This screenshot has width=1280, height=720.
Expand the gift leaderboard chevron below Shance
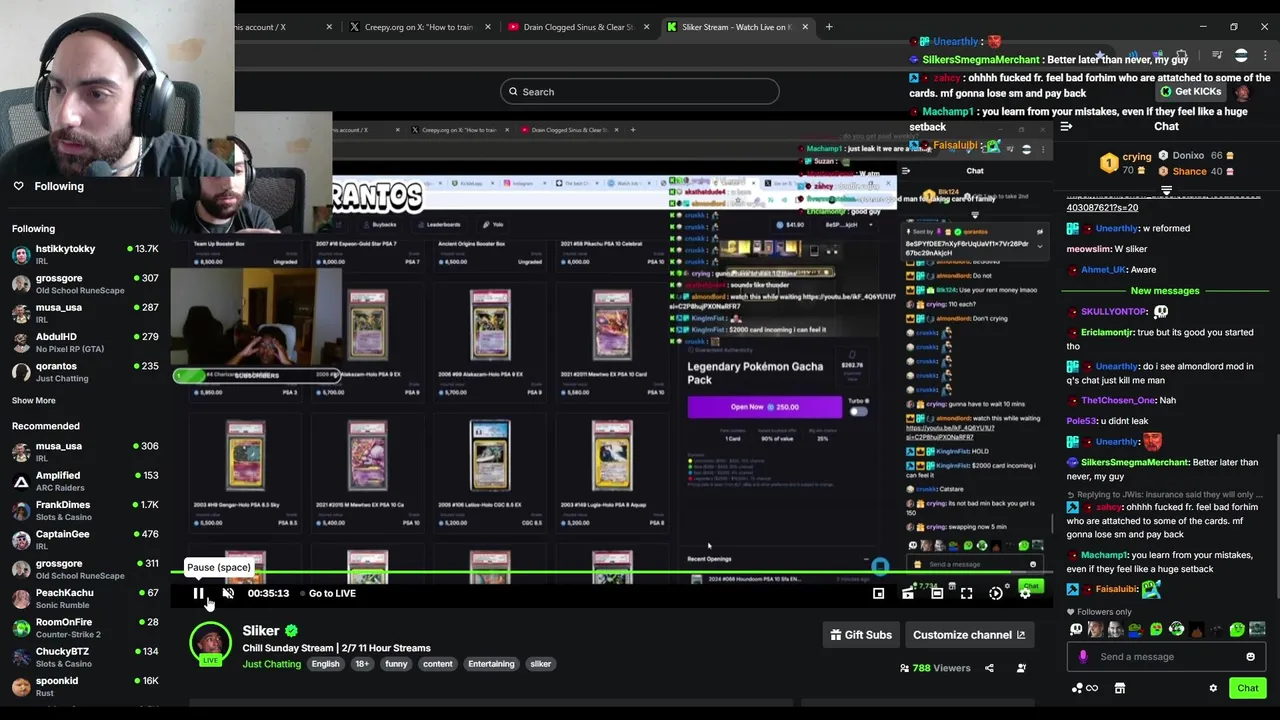[1166, 189]
